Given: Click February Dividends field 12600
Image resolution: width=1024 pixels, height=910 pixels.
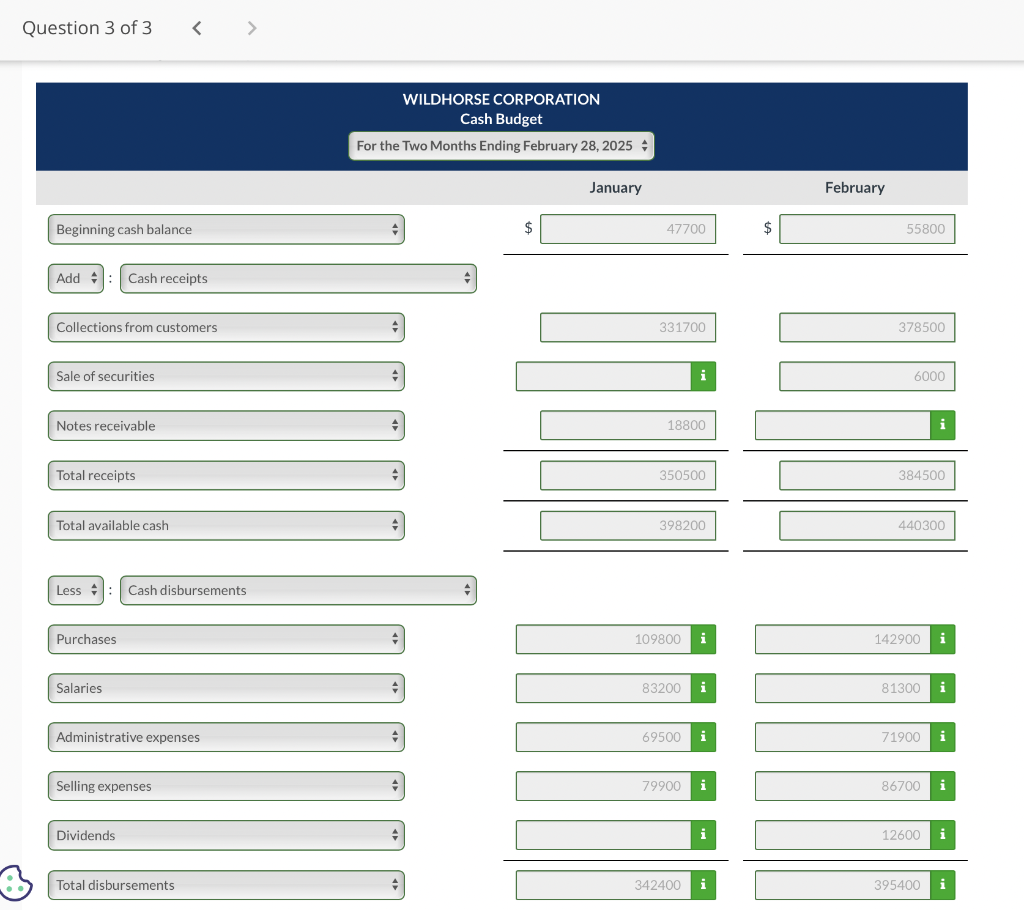Looking at the screenshot, I should pos(842,835).
